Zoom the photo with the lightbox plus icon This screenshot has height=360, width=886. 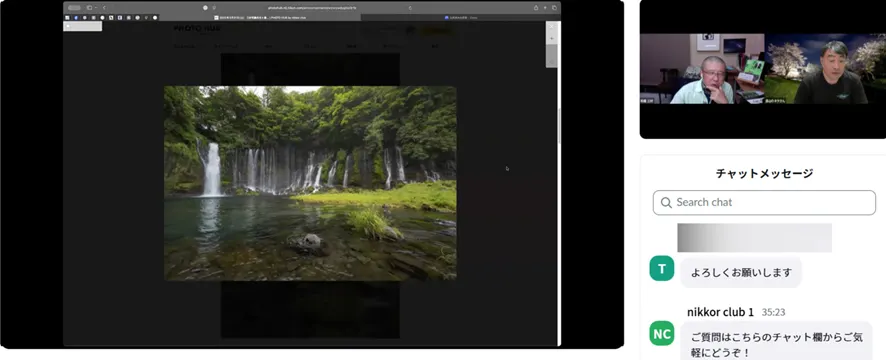[551, 38]
